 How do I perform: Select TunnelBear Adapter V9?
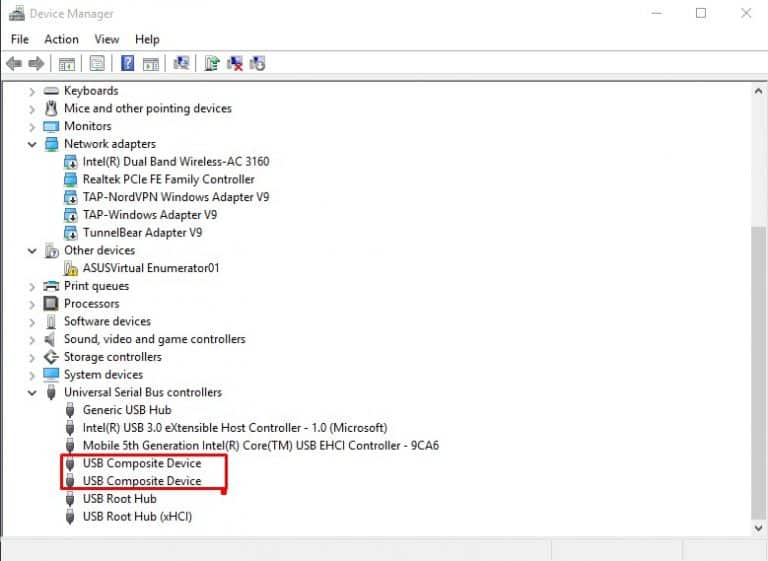point(142,232)
